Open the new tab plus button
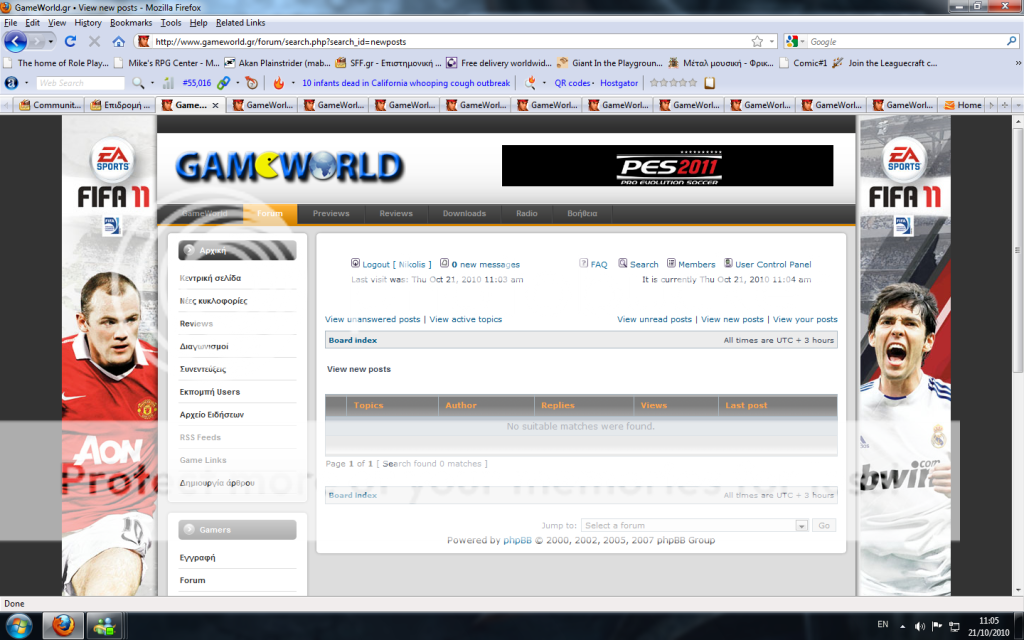1024x640 pixels. click(x=1005, y=104)
